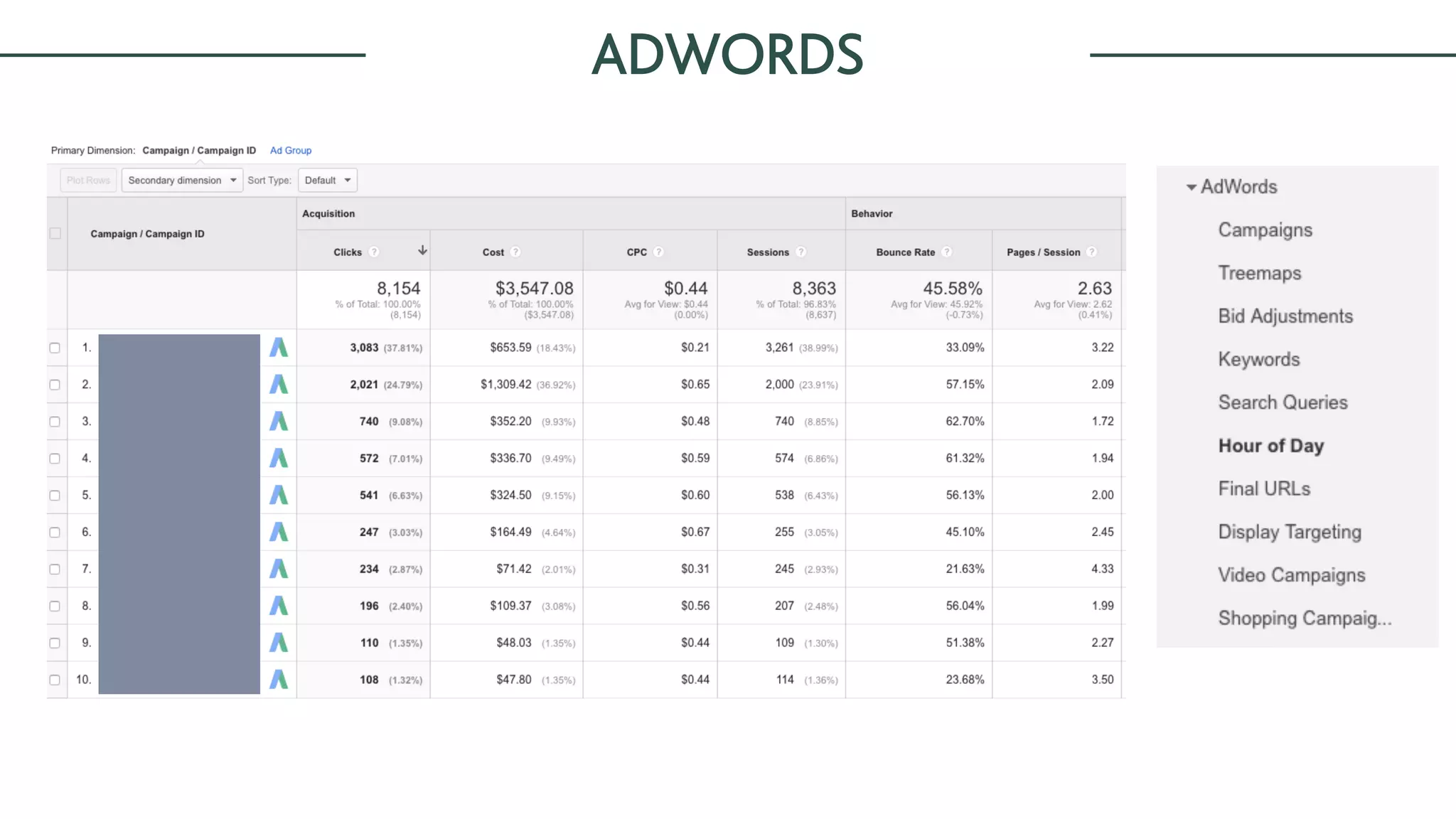Open the Pages / Session help icon
1456x819 pixels.
tap(1091, 252)
